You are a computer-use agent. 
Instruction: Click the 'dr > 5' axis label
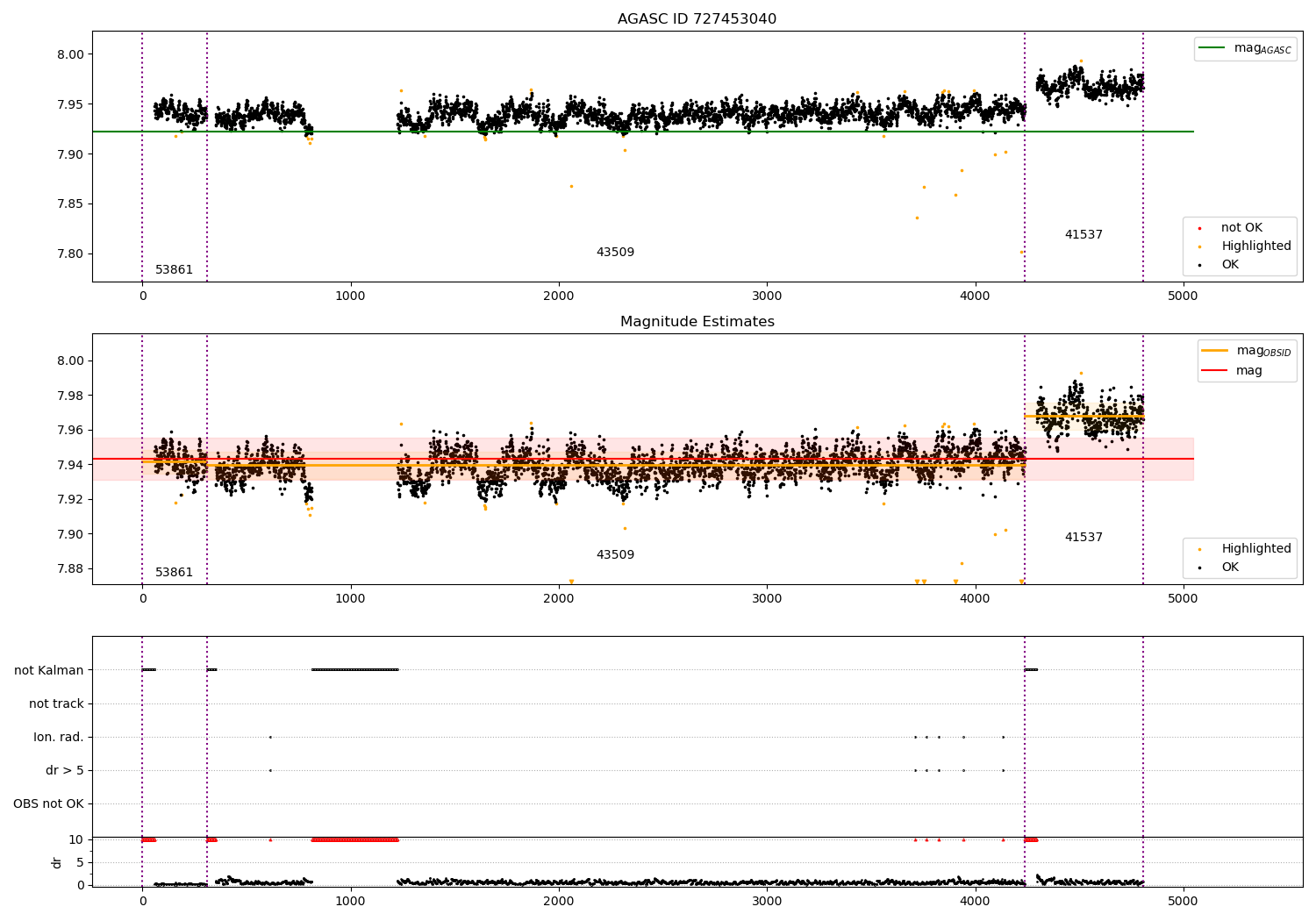(65, 770)
